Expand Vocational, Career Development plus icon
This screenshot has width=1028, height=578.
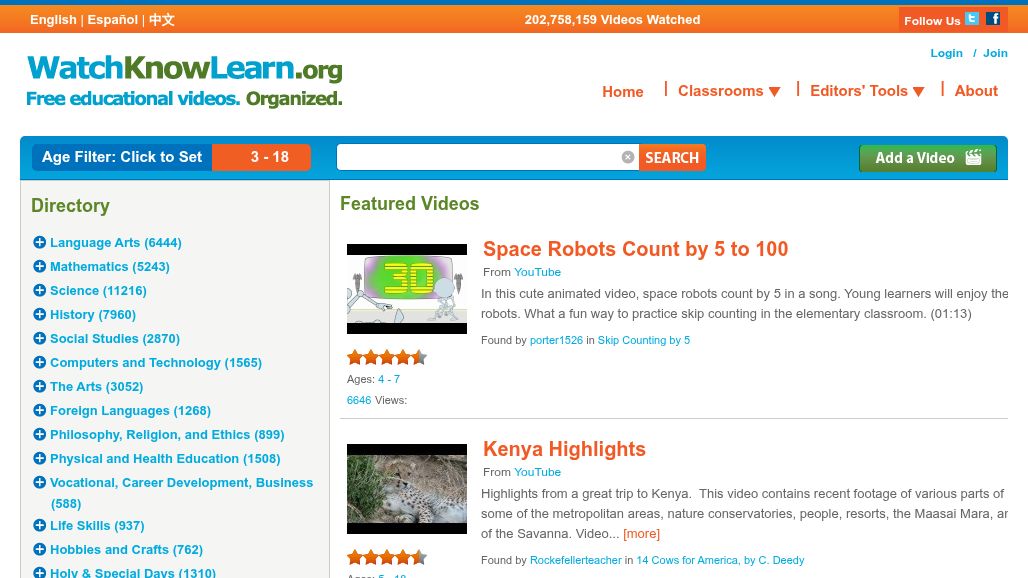[39, 482]
